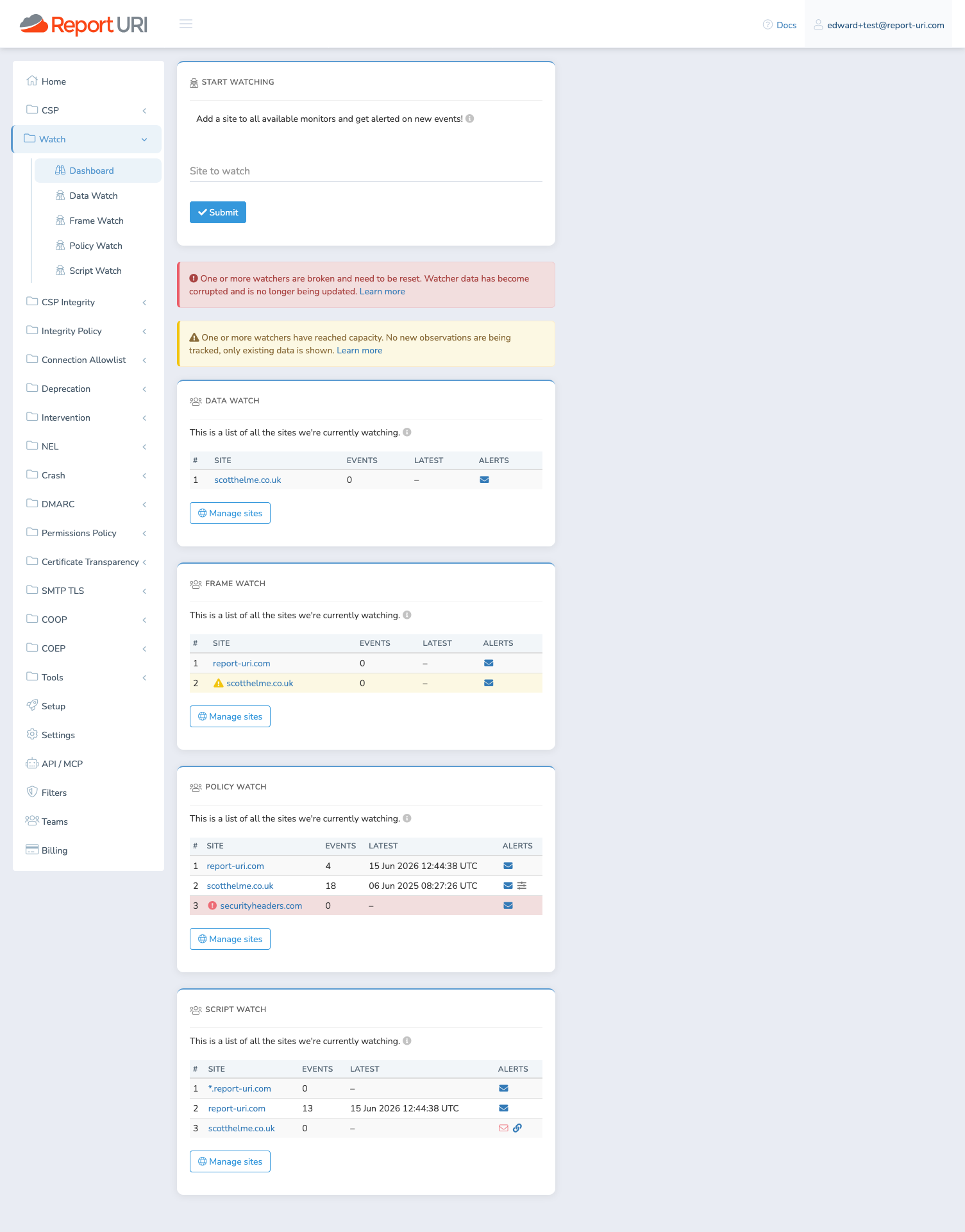Collapse the Watch menu
Image resolution: width=965 pixels, height=1232 pixels.
(x=87, y=139)
